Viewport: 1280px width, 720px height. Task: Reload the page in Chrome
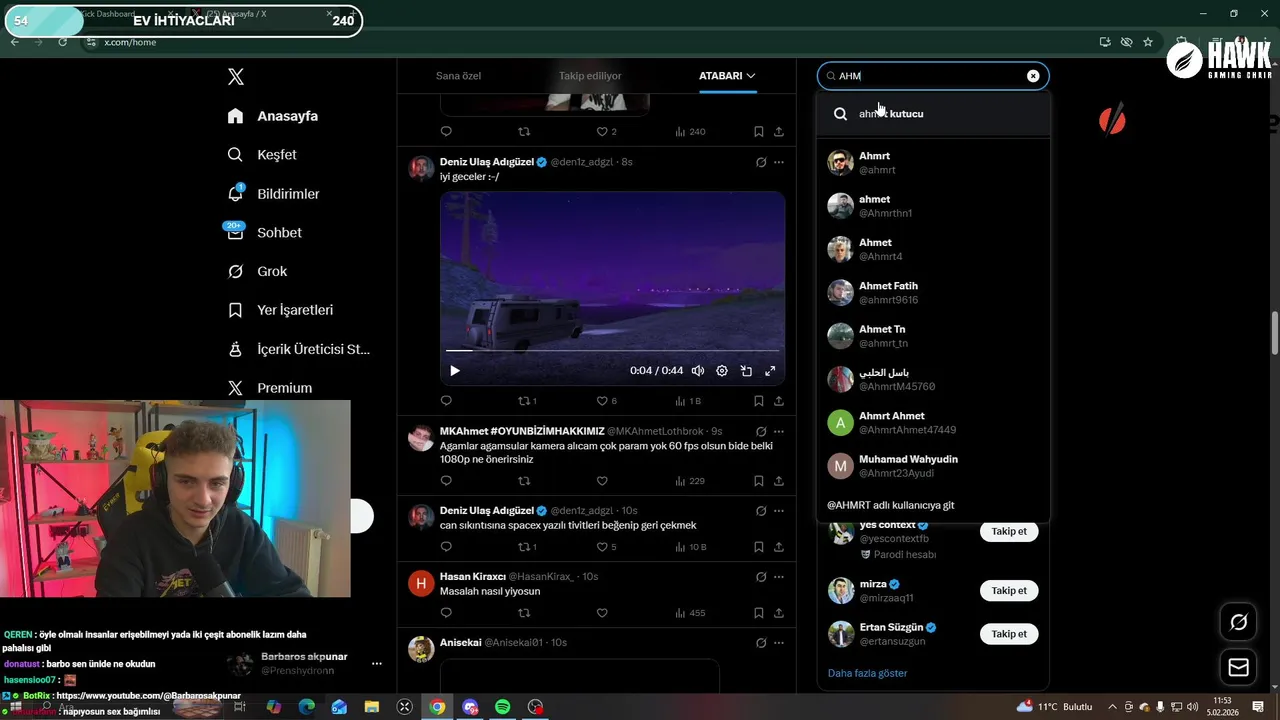coord(62,42)
